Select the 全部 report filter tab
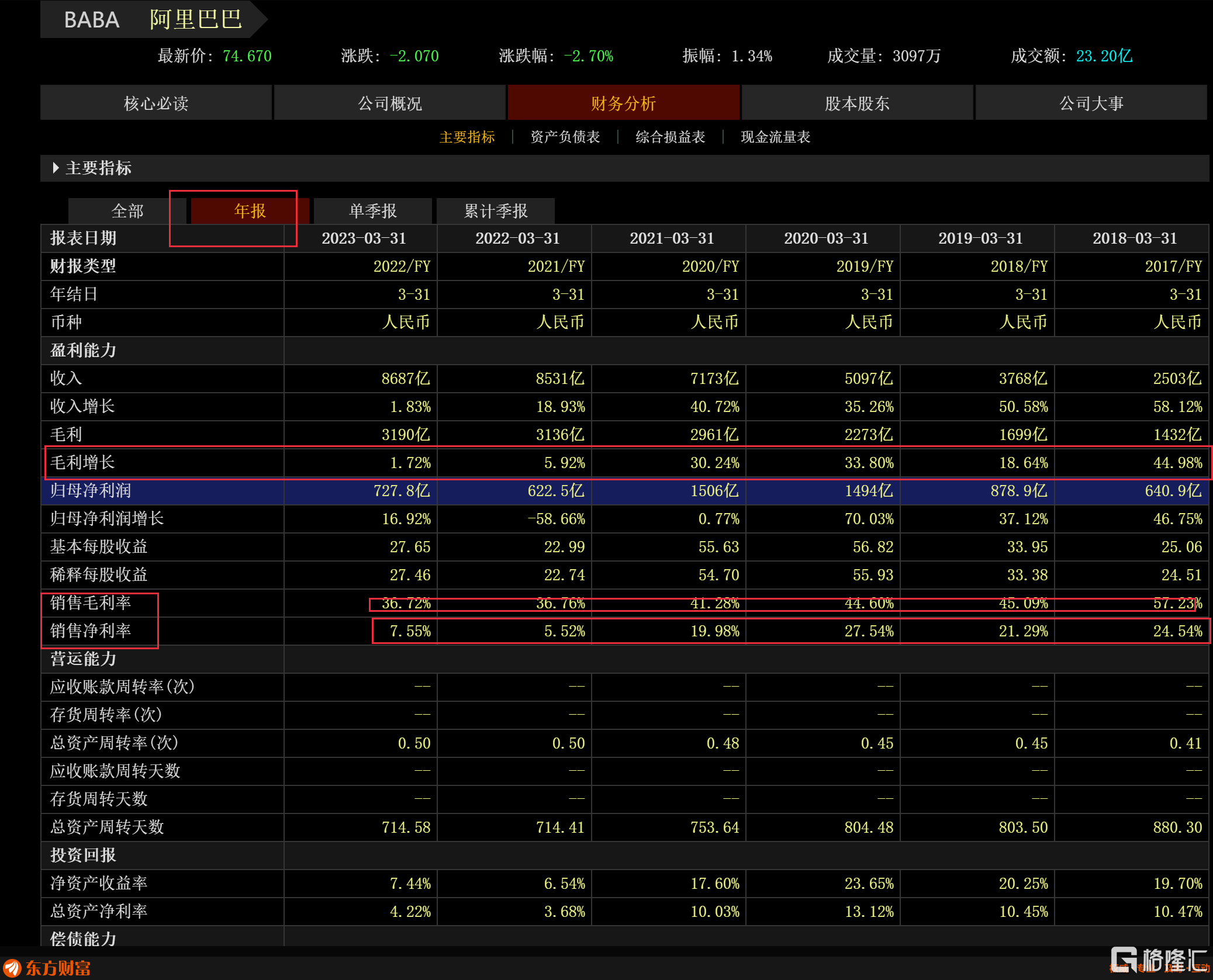The height and width of the screenshot is (980, 1213). [127, 211]
